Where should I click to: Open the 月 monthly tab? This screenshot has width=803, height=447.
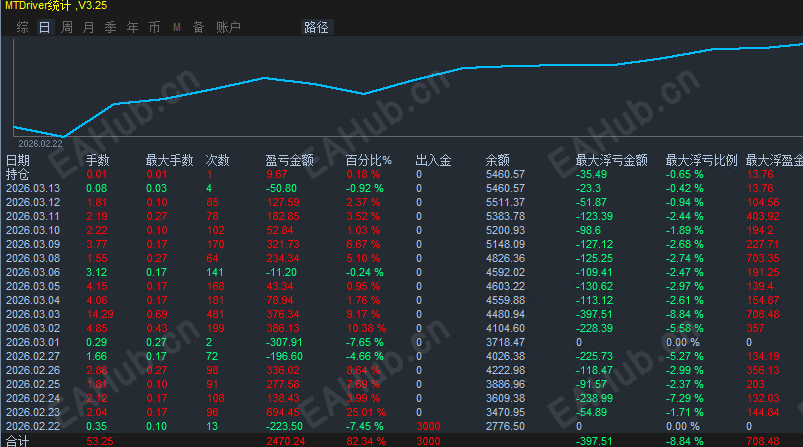(89, 27)
